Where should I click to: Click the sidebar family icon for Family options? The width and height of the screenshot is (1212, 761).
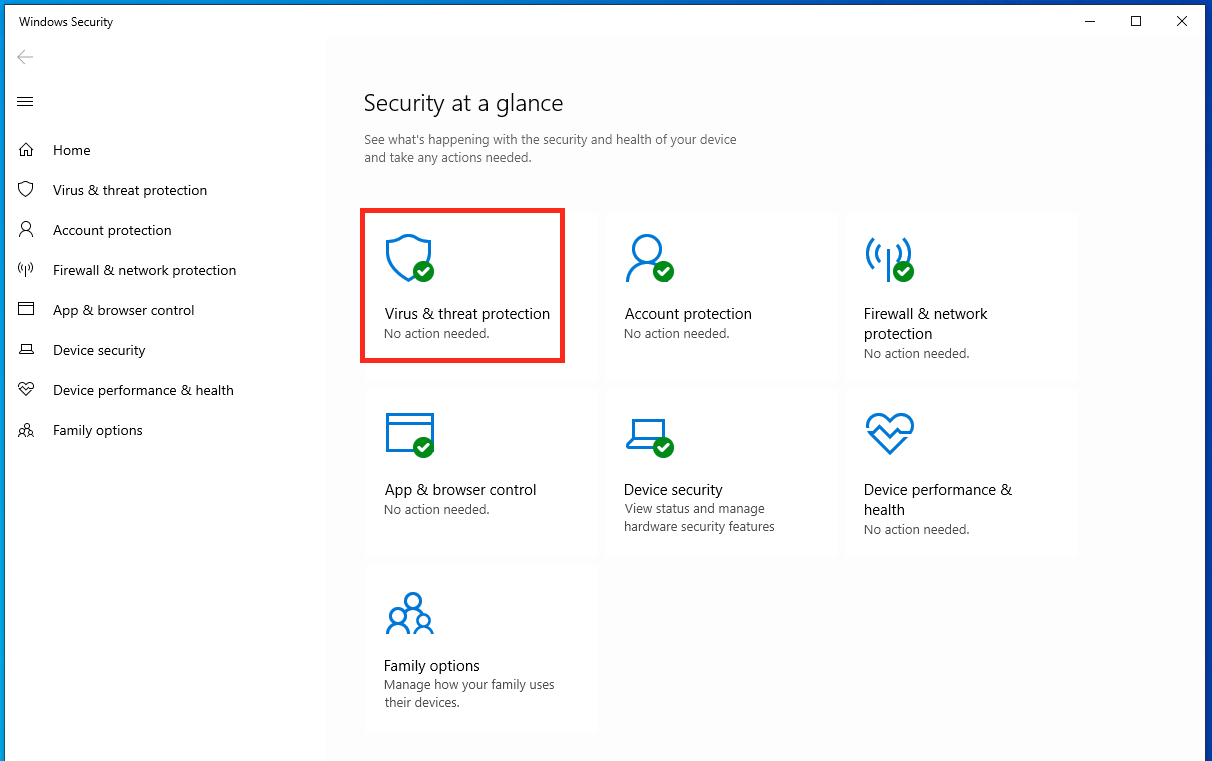pyautogui.click(x=26, y=430)
